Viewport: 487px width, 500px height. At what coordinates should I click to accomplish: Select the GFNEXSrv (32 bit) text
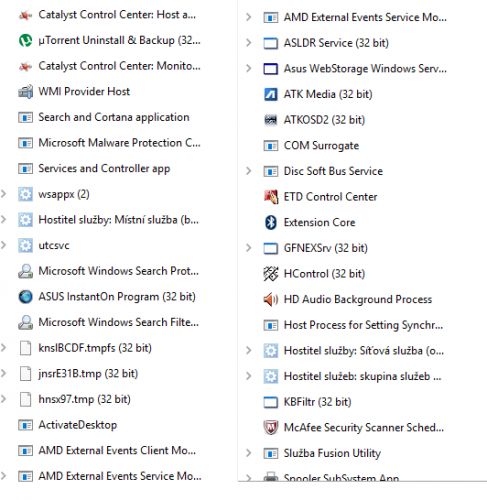tap(326, 248)
